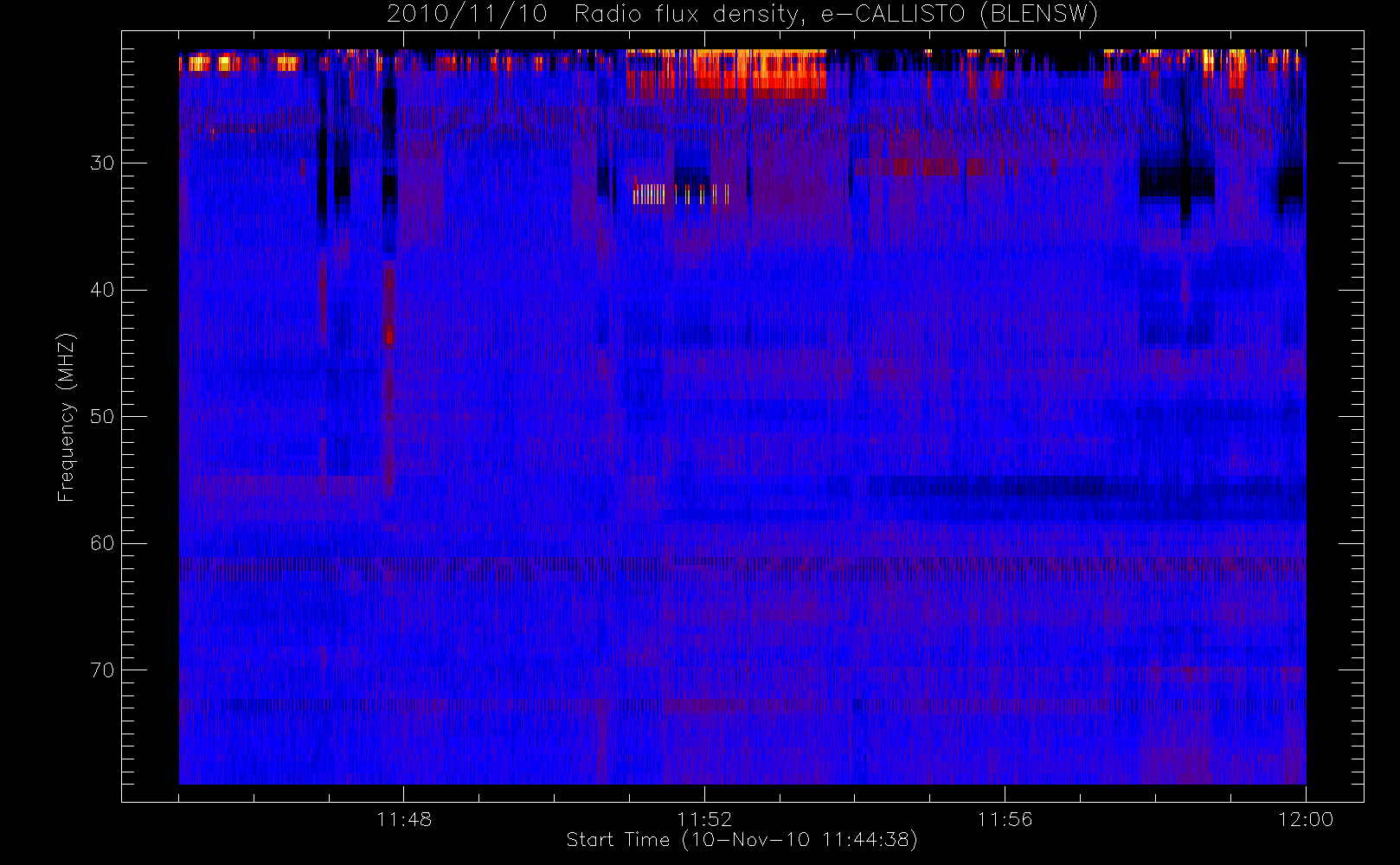The height and width of the screenshot is (865, 1400).
Task: Select the 12:00 time tick label
Action: (1306, 819)
